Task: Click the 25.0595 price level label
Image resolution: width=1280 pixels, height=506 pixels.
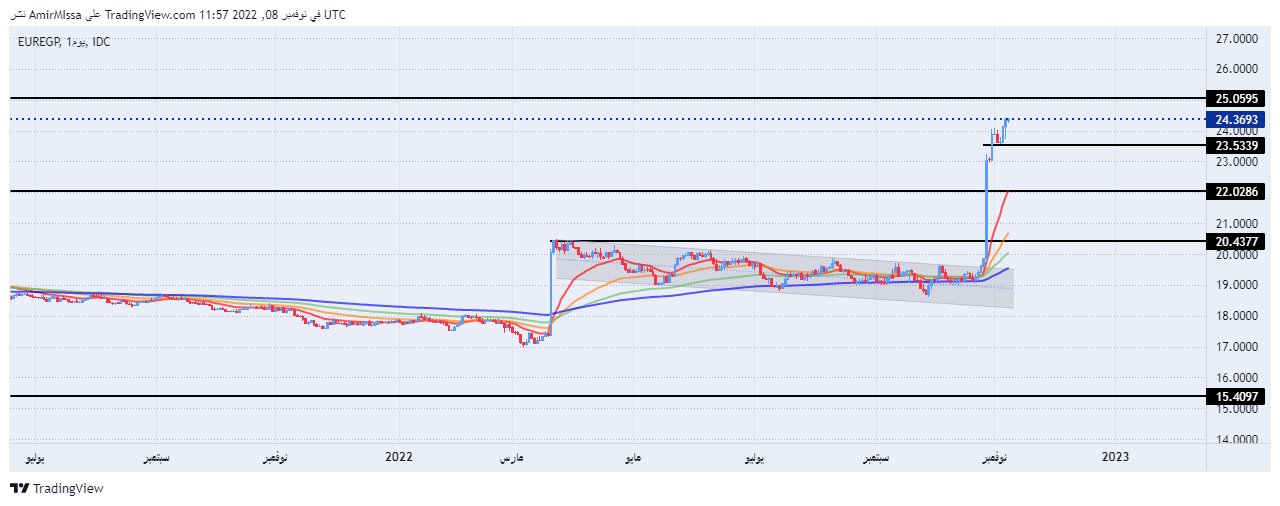Action: point(1236,99)
